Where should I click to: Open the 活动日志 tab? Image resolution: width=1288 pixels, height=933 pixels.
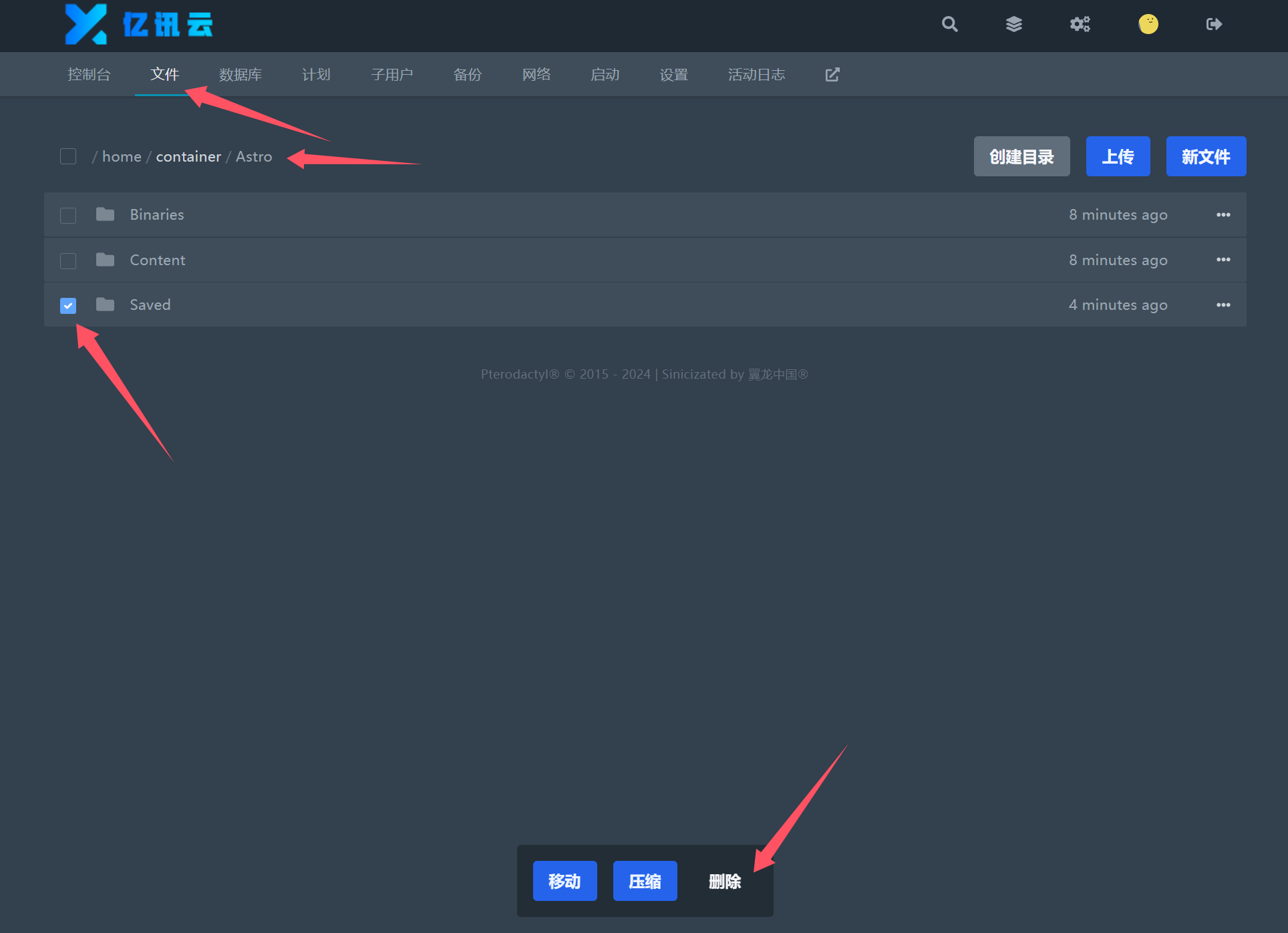pos(756,74)
